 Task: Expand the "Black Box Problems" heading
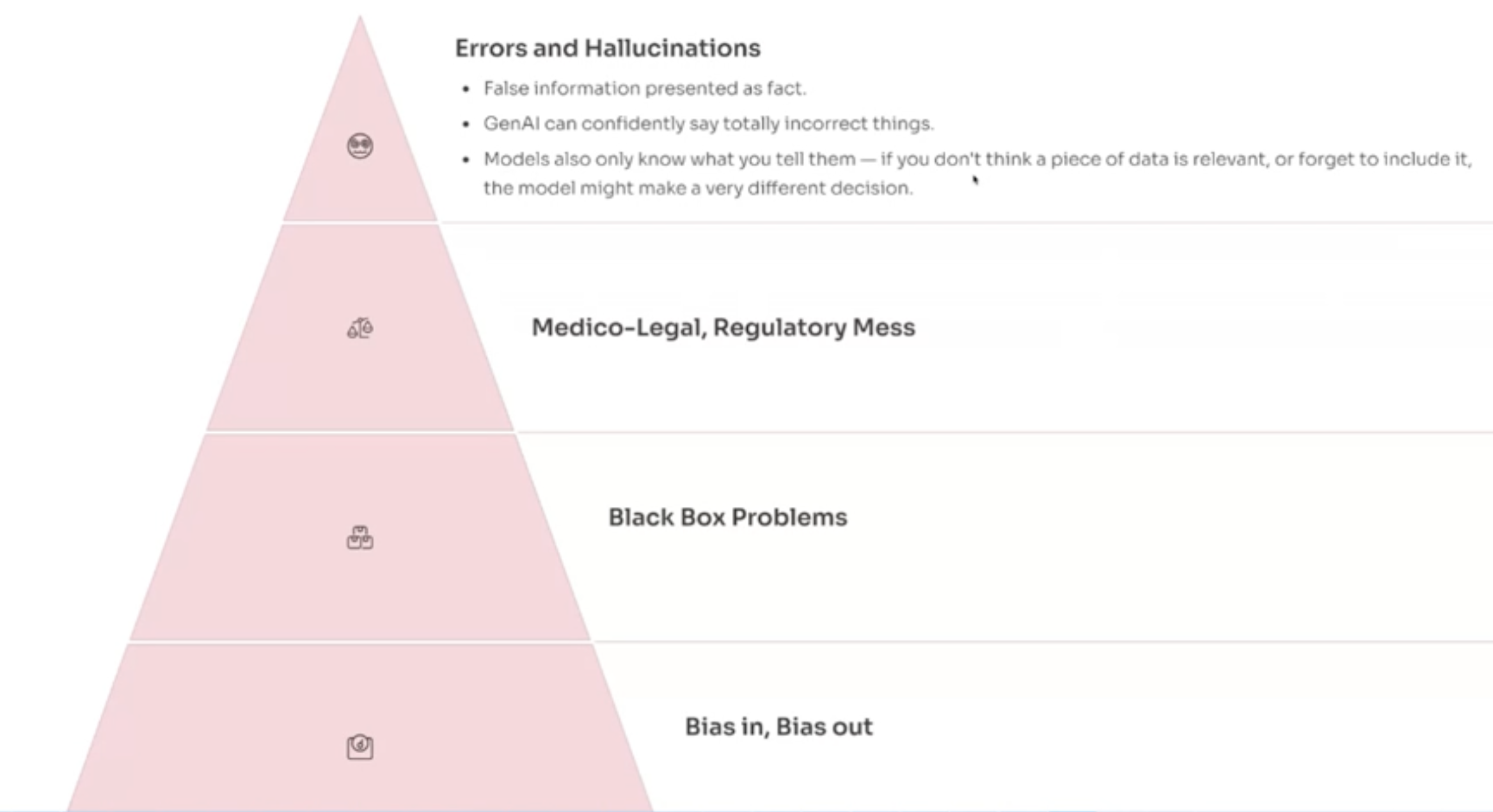coord(727,517)
